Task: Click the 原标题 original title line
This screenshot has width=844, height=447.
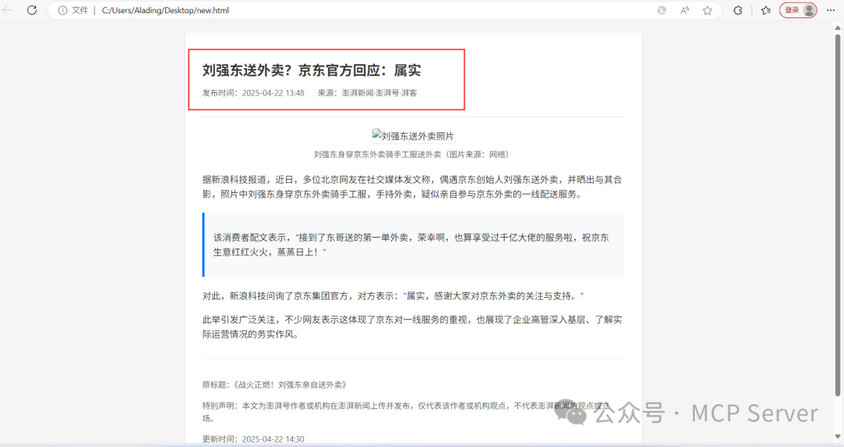Action: (x=274, y=385)
